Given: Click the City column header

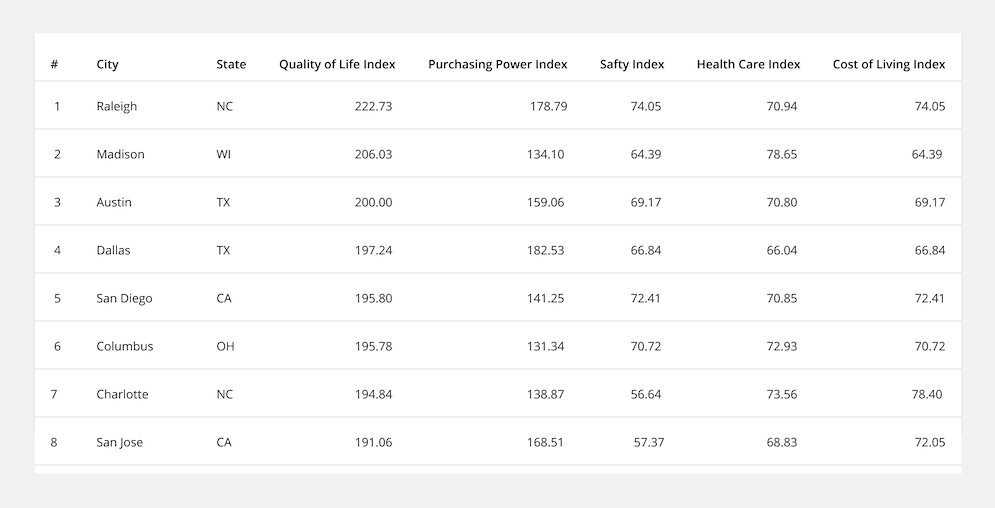Looking at the screenshot, I should tap(107, 65).
